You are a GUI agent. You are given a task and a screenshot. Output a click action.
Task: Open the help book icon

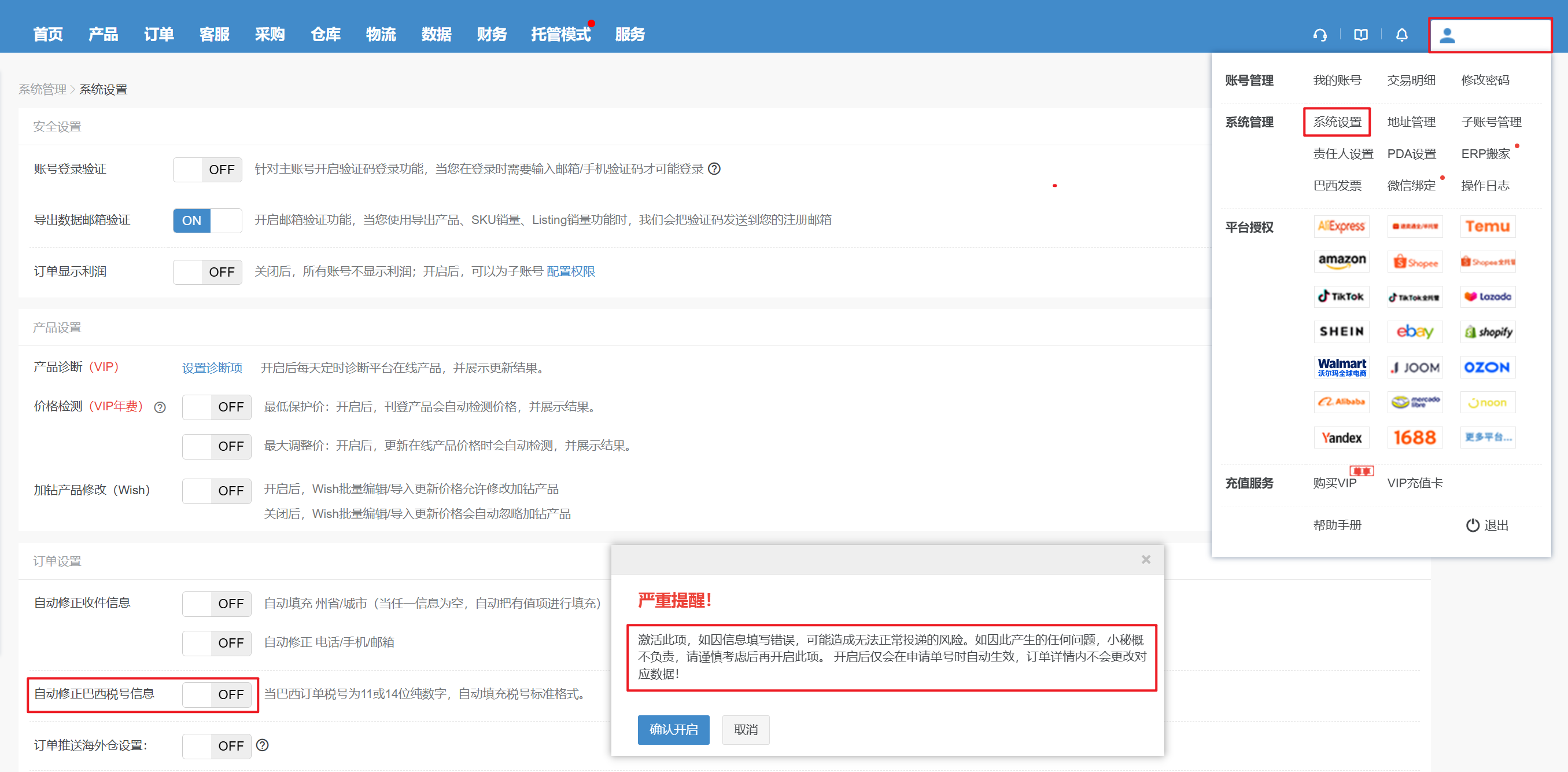click(1360, 35)
